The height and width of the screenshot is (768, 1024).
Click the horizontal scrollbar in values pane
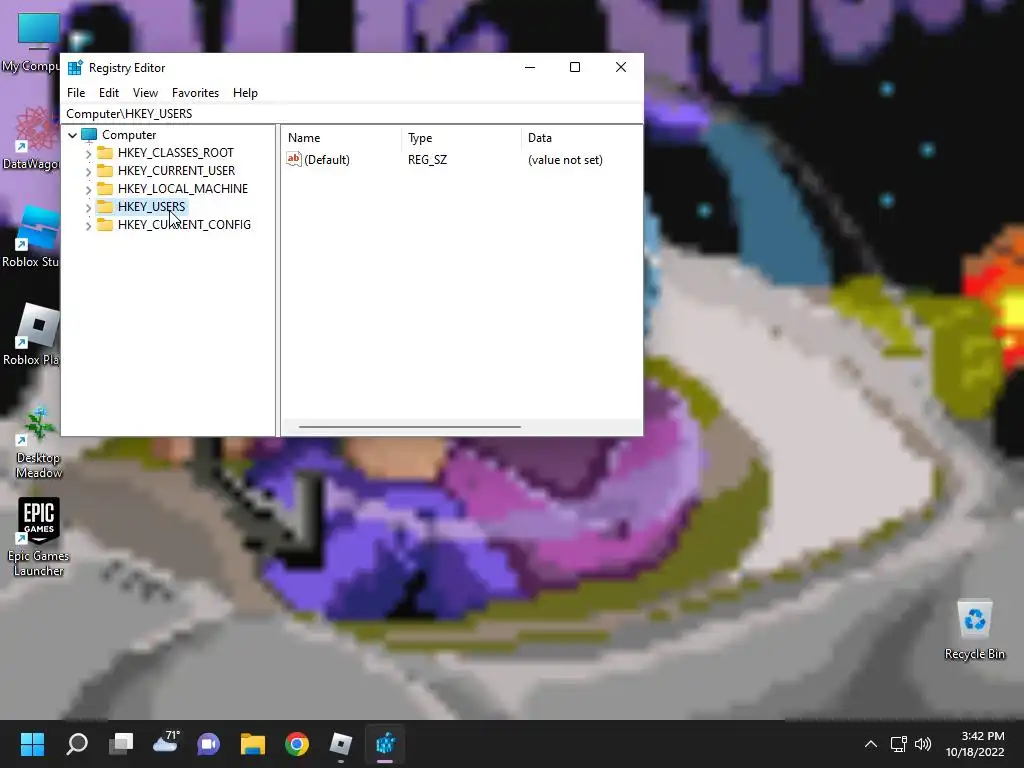(409, 427)
